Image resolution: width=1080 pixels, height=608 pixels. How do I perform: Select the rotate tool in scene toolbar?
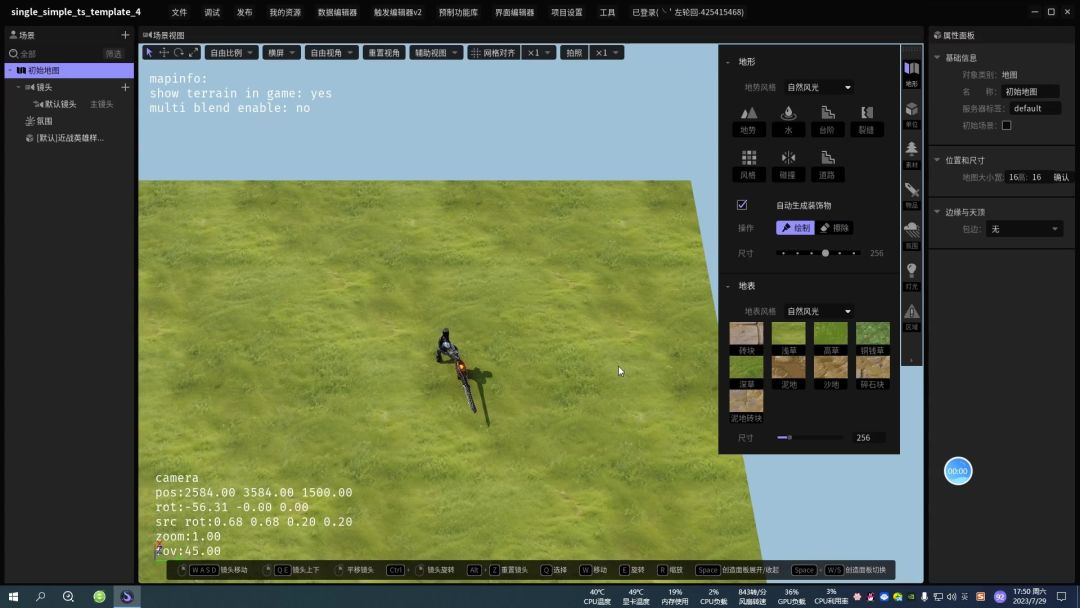(179, 53)
